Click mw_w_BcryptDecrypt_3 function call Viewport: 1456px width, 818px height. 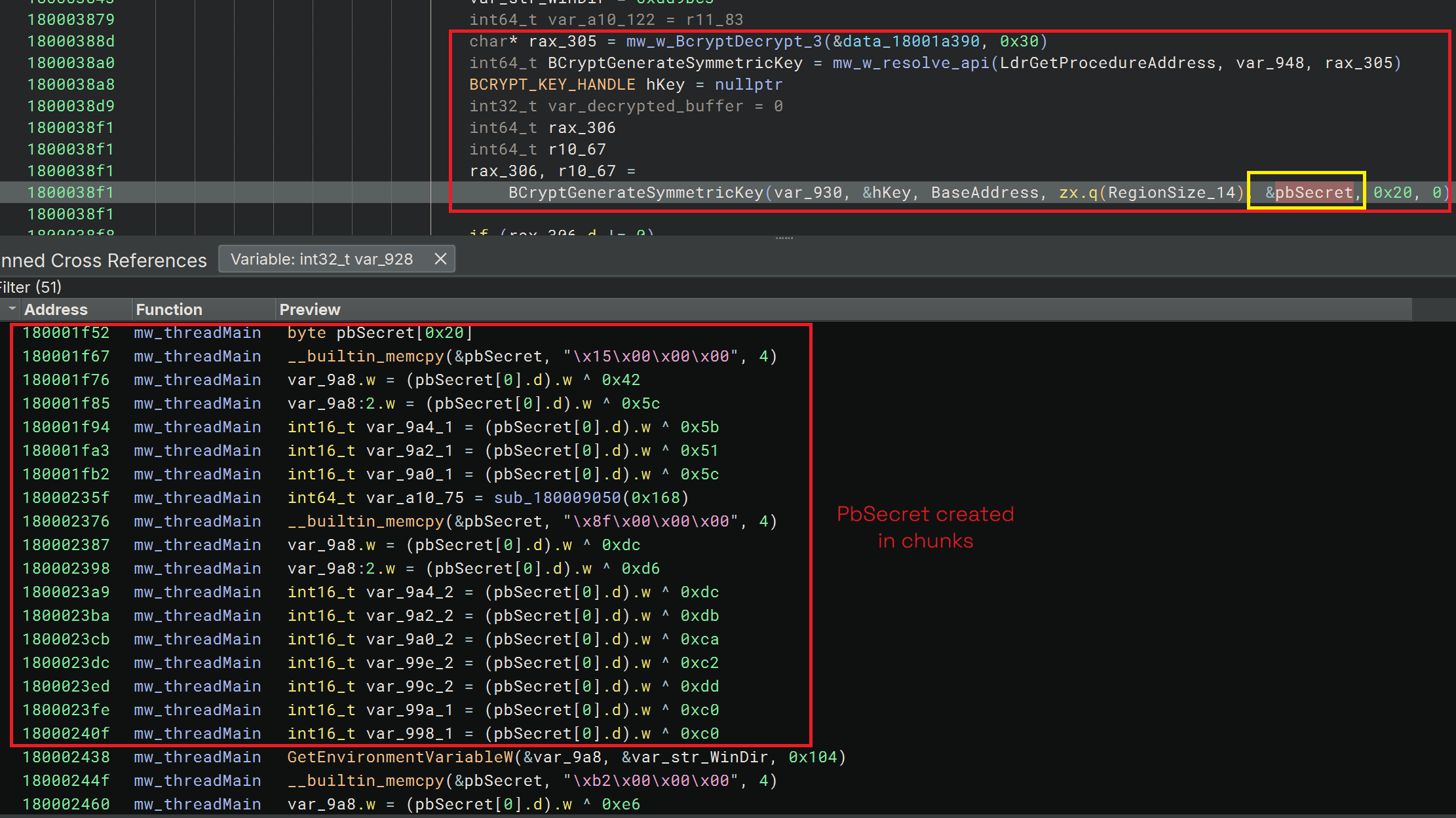pos(724,41)
